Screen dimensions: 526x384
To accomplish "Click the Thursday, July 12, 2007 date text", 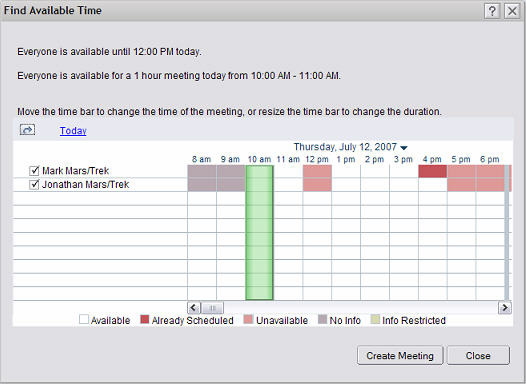I will [x=345, y=147].
